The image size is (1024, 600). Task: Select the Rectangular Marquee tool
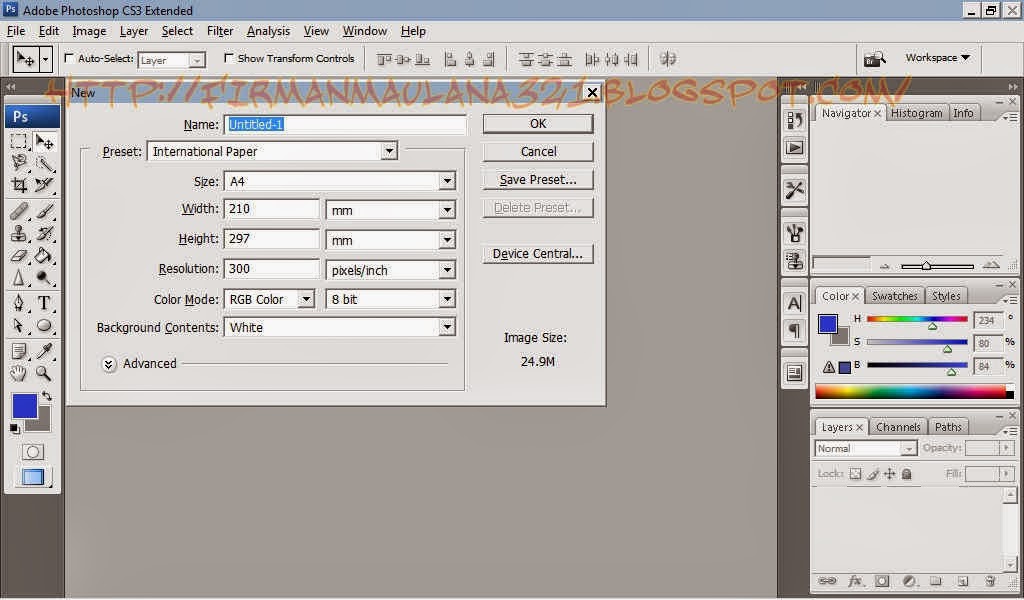[x=19, y=141]
